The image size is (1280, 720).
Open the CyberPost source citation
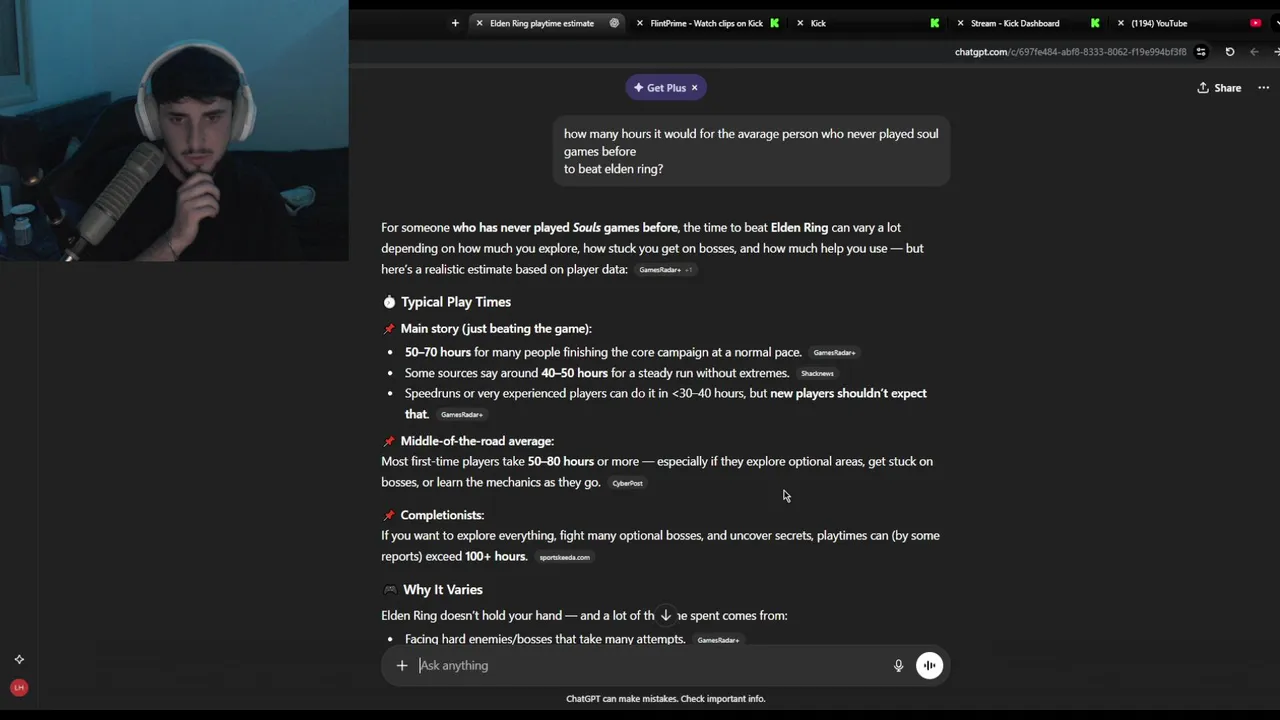point(627,483)
